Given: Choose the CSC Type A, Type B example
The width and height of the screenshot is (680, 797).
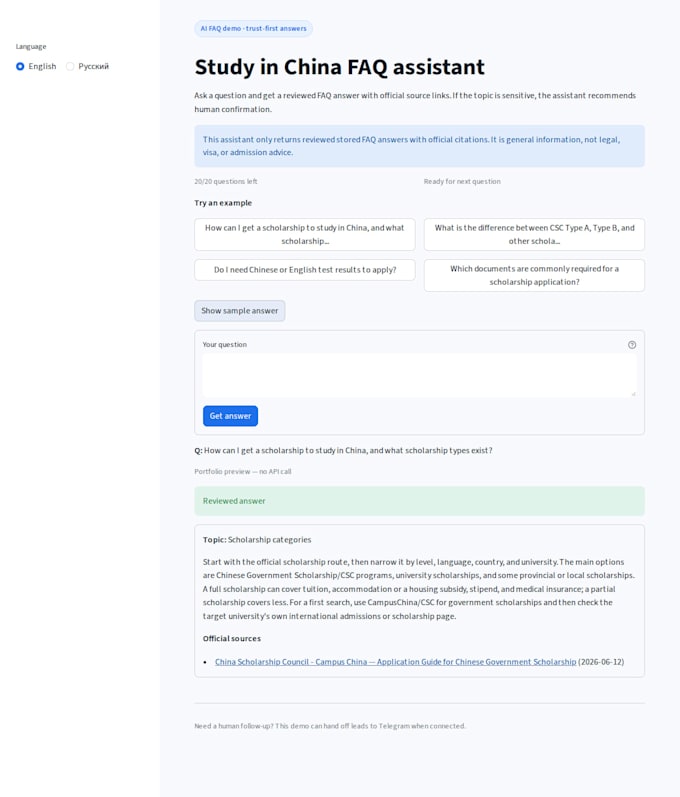Looking at the screenshot, I should pyautogui.click(x=534, y=234).
